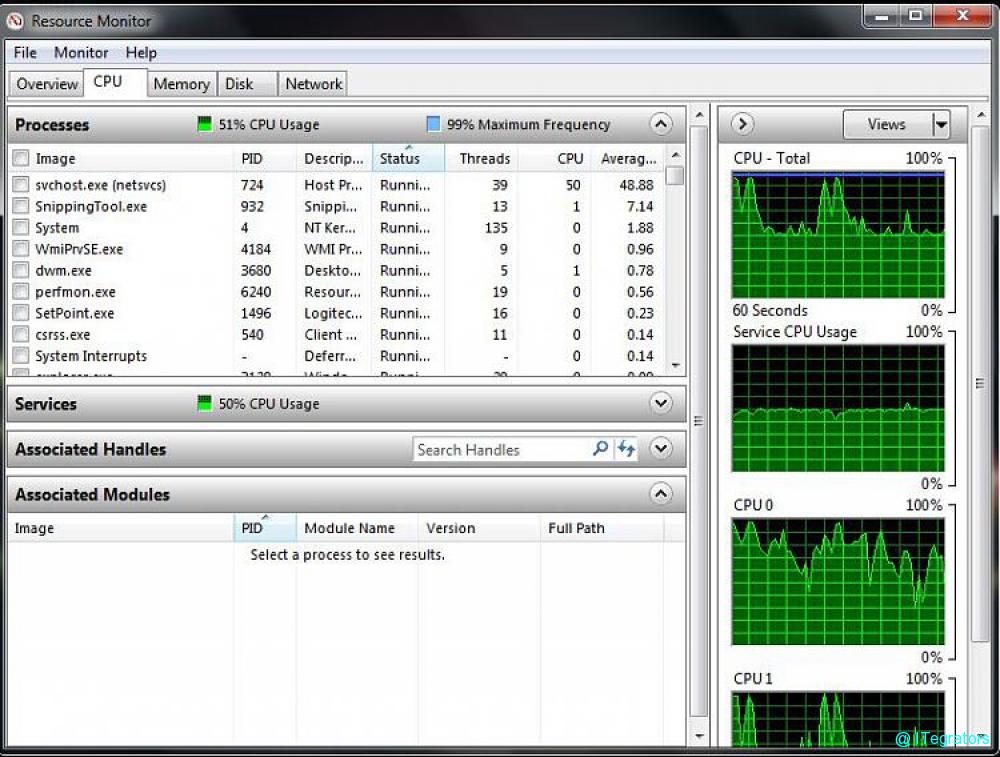Viewport: 1000px width, 757px height.
Task: Click the blue Maximum Frequency indicator square
Action: pyautogui.click(x=433, y=124)
